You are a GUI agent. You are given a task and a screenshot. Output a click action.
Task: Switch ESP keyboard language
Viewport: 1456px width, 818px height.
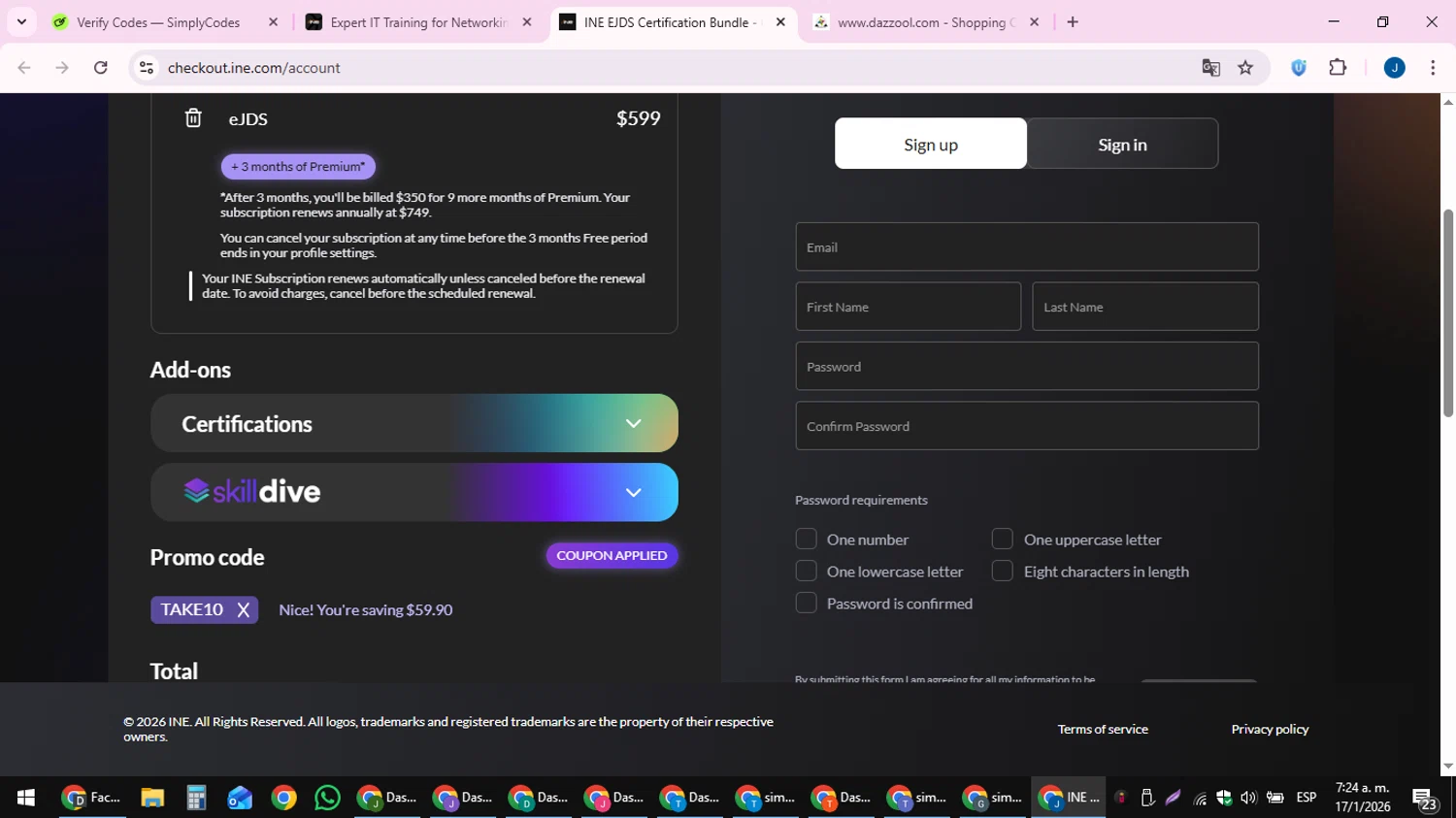point(1307,798)
